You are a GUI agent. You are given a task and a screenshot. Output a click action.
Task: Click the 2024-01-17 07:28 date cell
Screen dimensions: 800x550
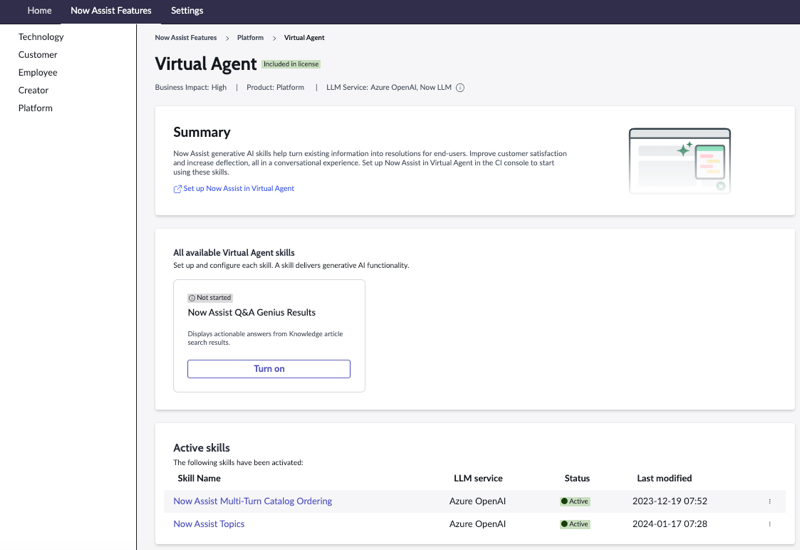pyautogui.click(x=670, y=524)
